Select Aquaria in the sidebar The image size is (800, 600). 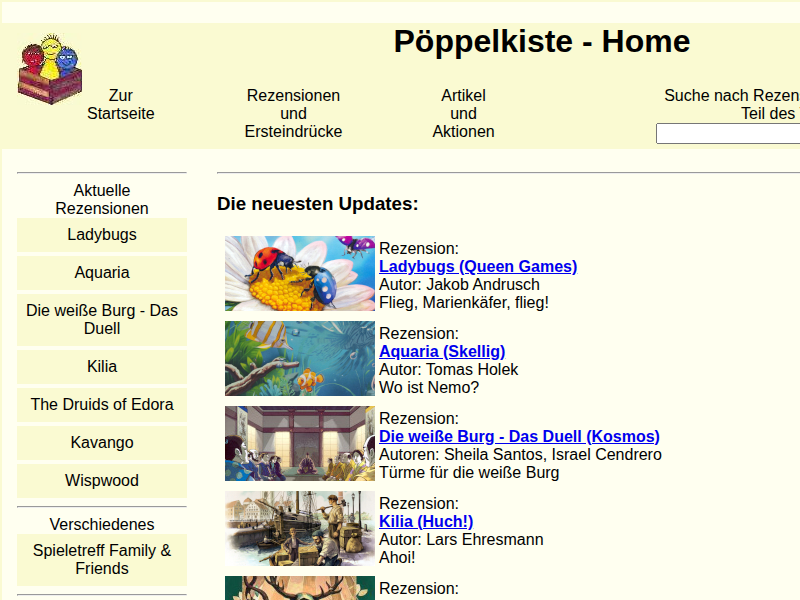102,273
